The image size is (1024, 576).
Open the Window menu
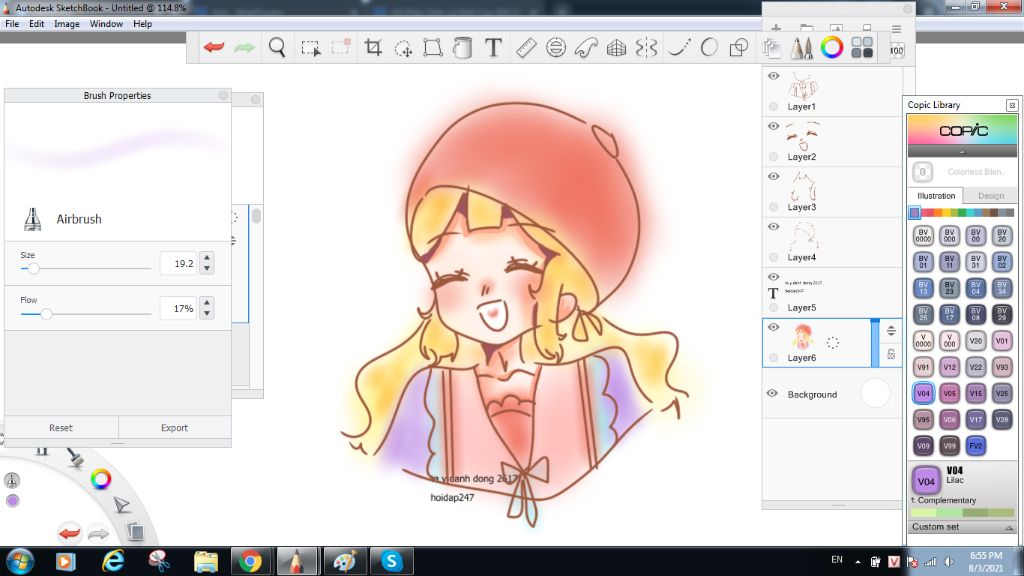[106, 24]
